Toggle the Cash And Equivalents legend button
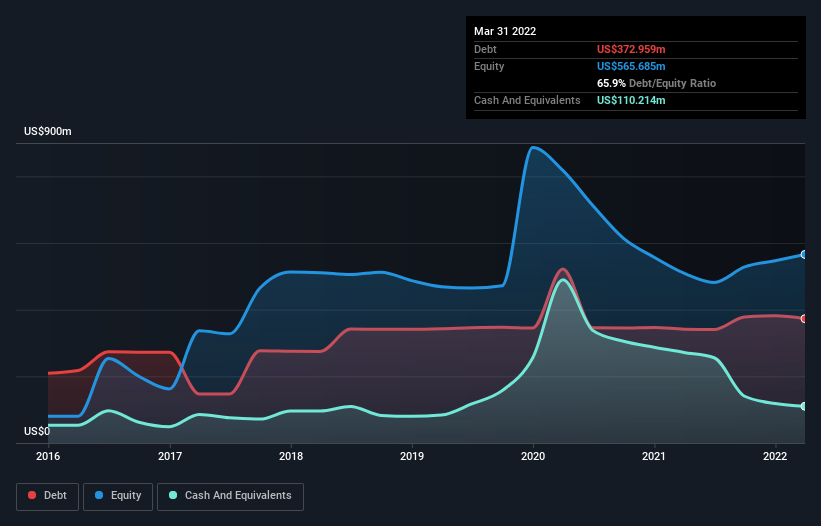This screenshot has height=526, width=821. (x=230, y=496)
